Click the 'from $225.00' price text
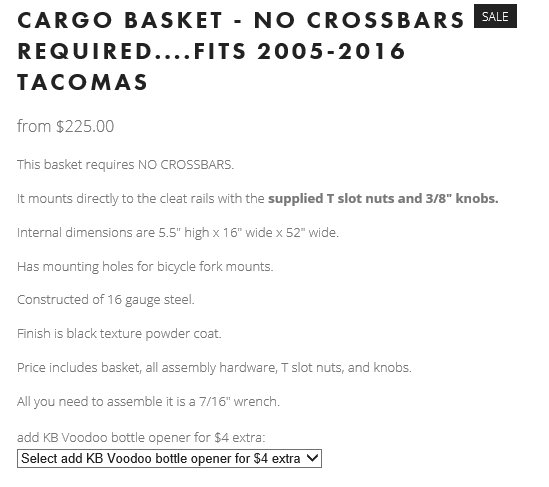 tap(65, 126)
